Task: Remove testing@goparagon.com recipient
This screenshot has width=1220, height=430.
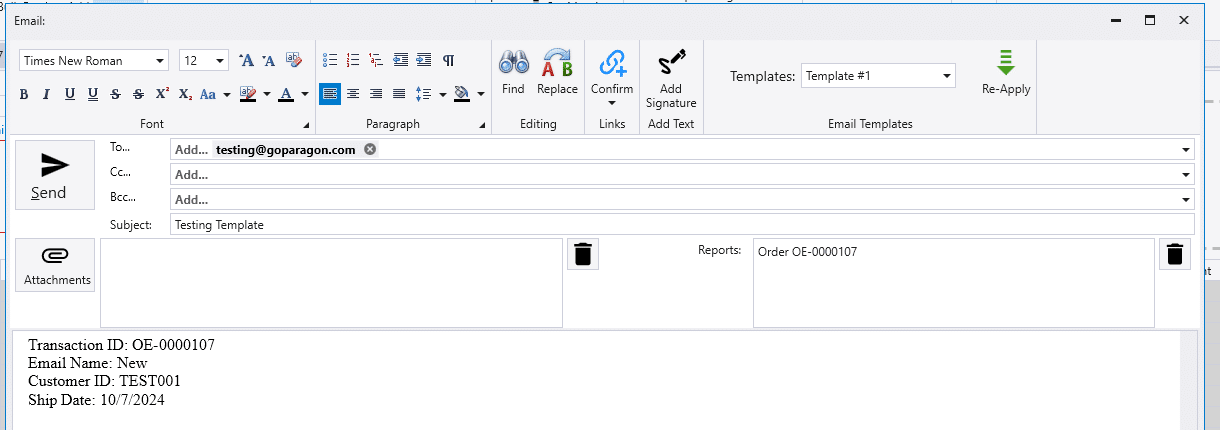Action: 370,149
